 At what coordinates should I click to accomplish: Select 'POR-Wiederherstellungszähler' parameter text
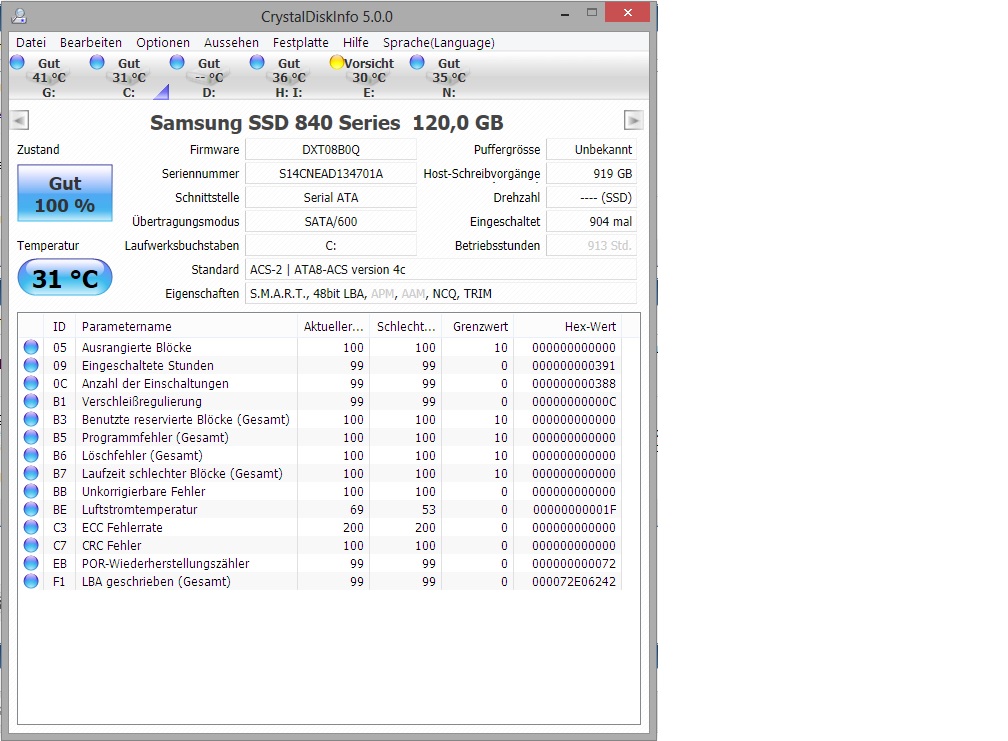click(165, 563)
